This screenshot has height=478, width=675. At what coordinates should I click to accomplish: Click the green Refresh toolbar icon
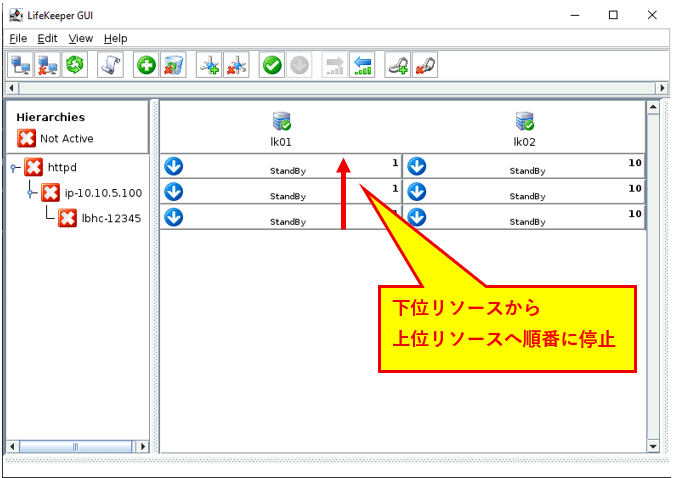pos(75,65)
